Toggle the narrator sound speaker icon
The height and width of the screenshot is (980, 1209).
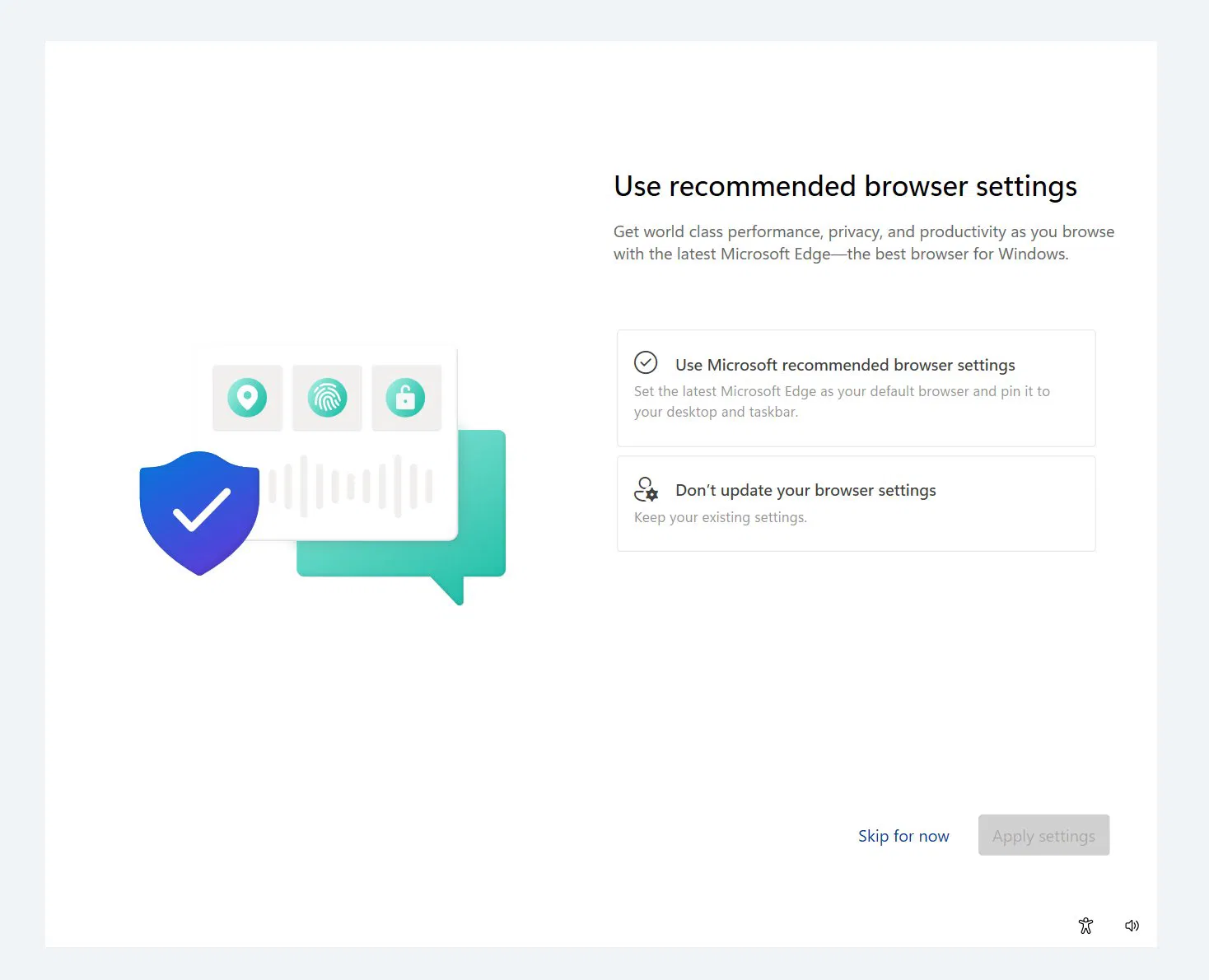click(1132, 926)
